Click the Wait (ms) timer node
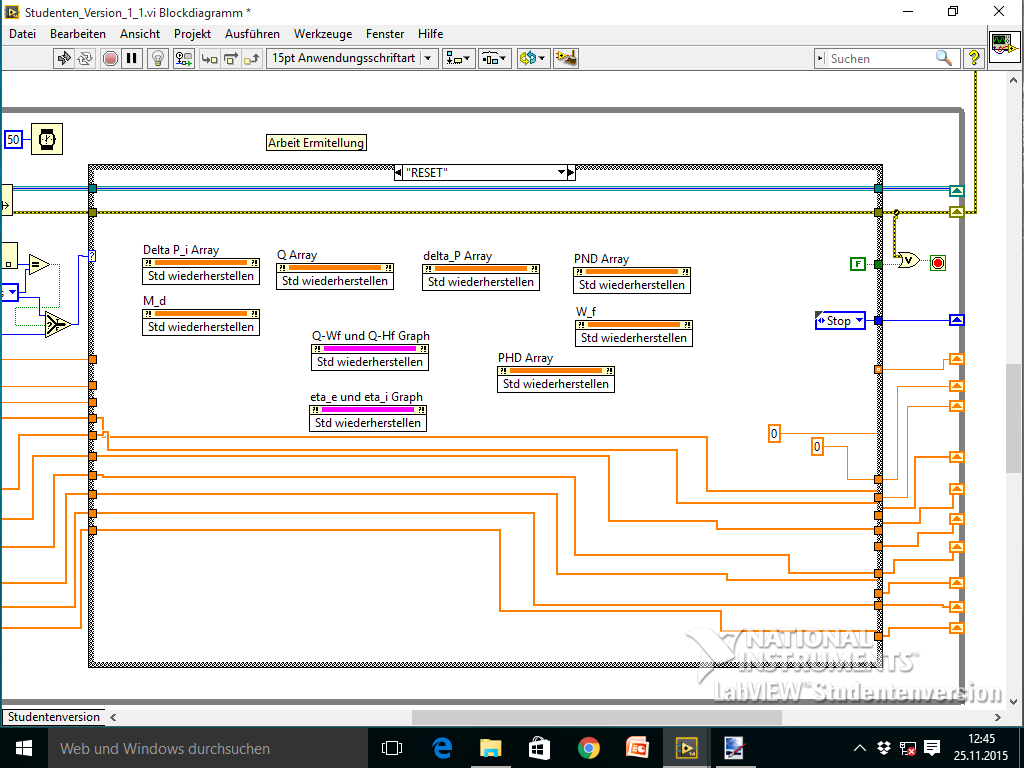1024x768 pixels. [x=46, y=139]
